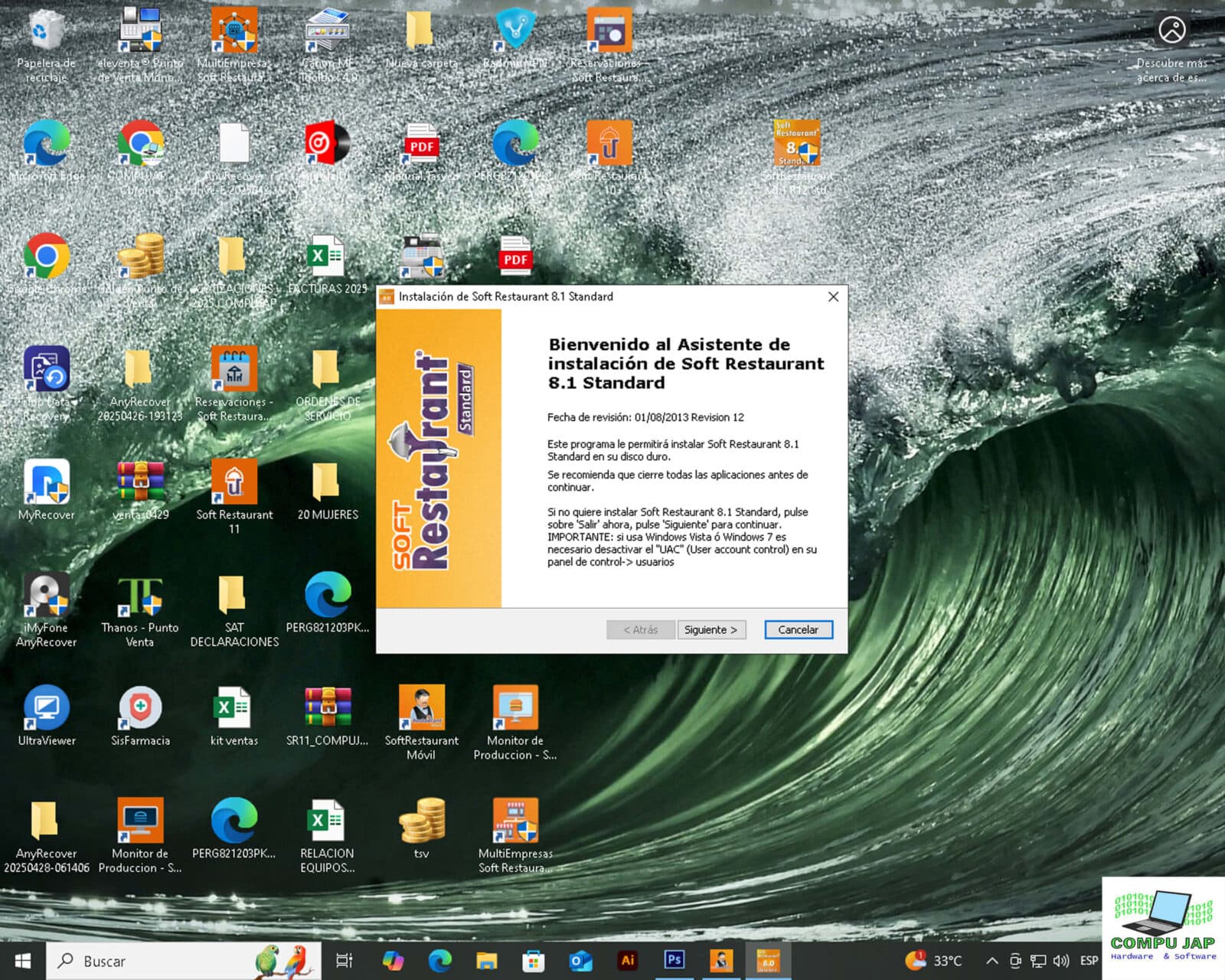This screenshot has width=1225, height=980.
Task: Click the Atrás button in the installer
Action: [x=641, y=629]
